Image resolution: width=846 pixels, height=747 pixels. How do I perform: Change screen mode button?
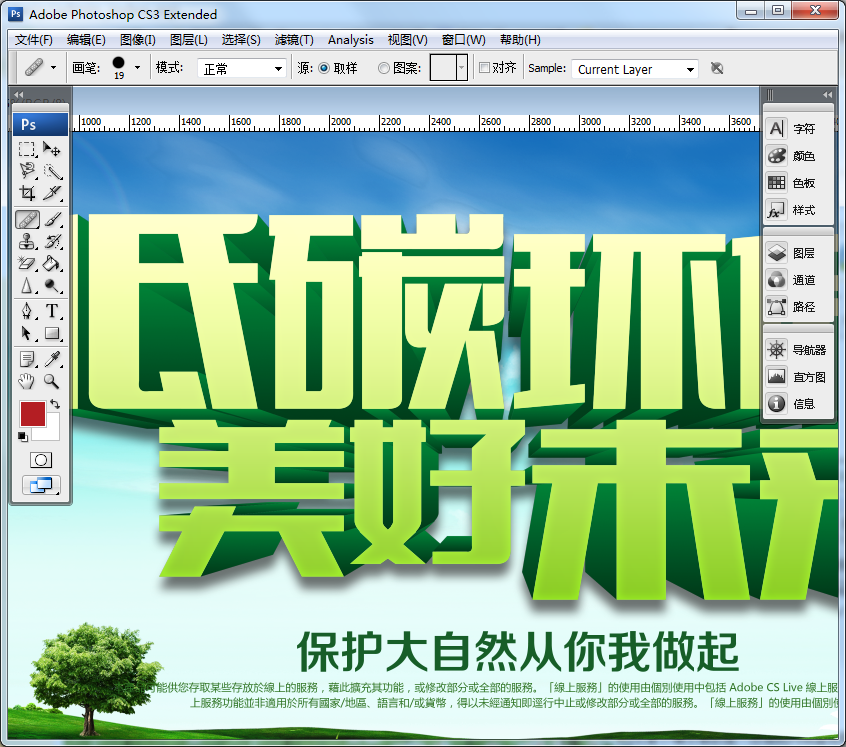(x=41, y=485)
